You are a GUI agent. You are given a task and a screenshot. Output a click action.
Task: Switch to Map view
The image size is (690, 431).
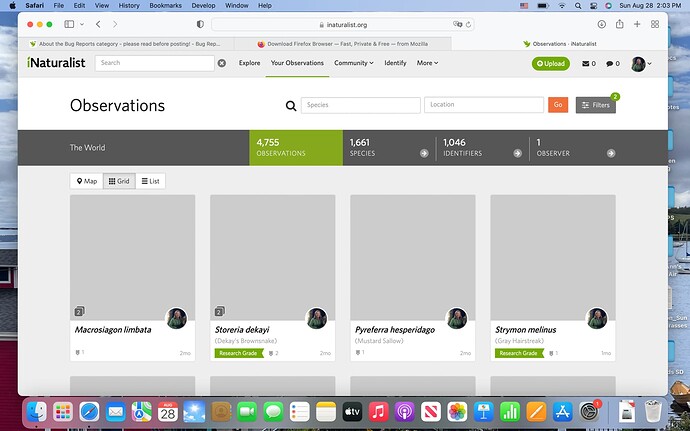coord(87,181)
